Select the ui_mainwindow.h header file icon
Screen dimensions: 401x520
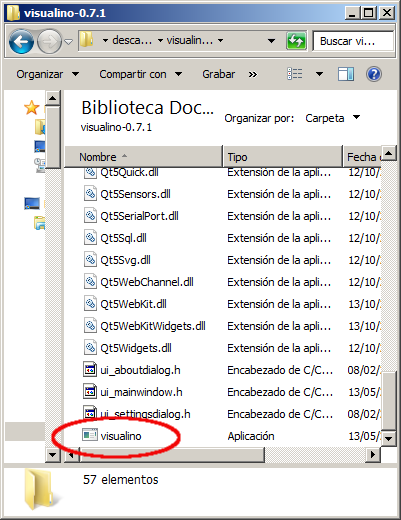pos(90,392)
